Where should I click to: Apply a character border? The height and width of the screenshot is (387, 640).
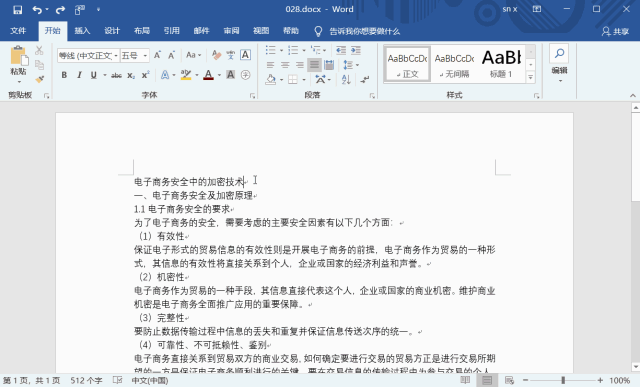[245, 55]
